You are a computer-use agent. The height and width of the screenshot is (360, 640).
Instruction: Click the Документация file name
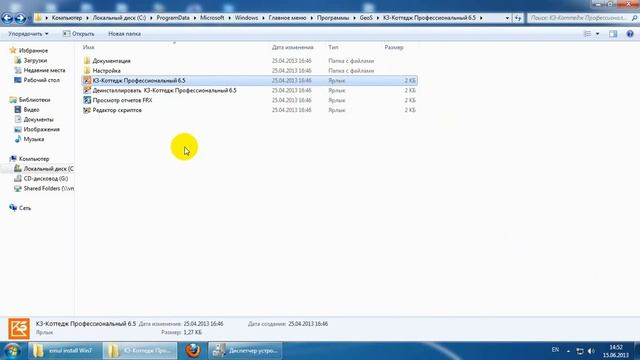tap(111, 61)
